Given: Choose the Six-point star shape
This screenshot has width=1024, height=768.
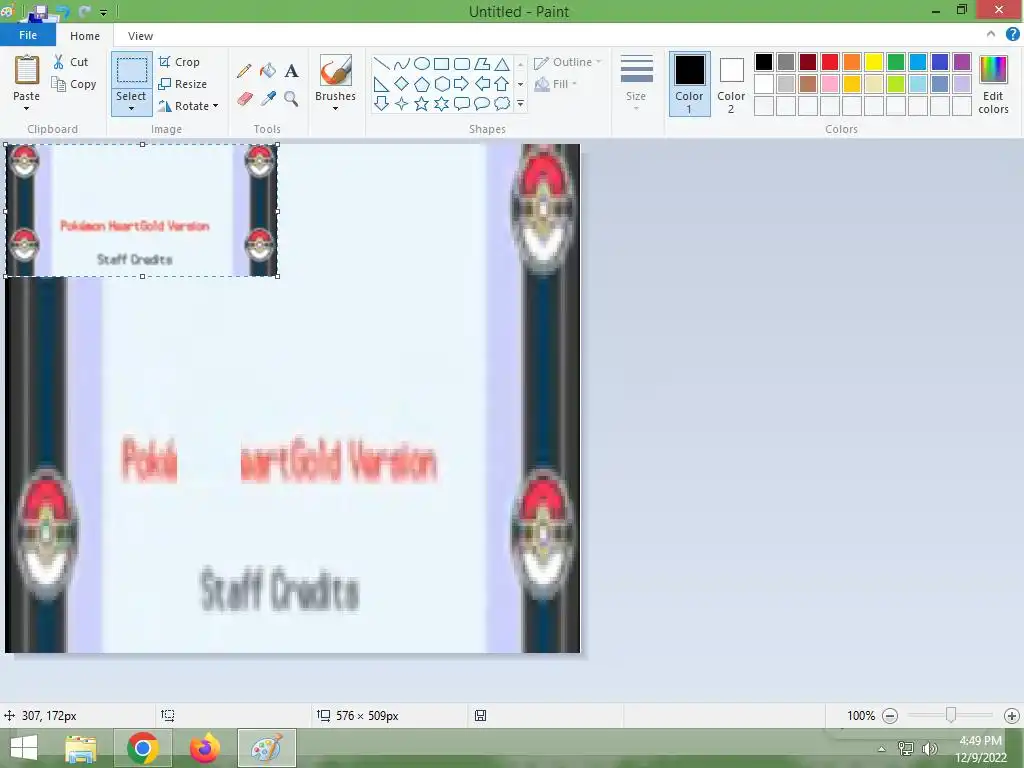Looking at the screenshot, I should tap(441, 103).
